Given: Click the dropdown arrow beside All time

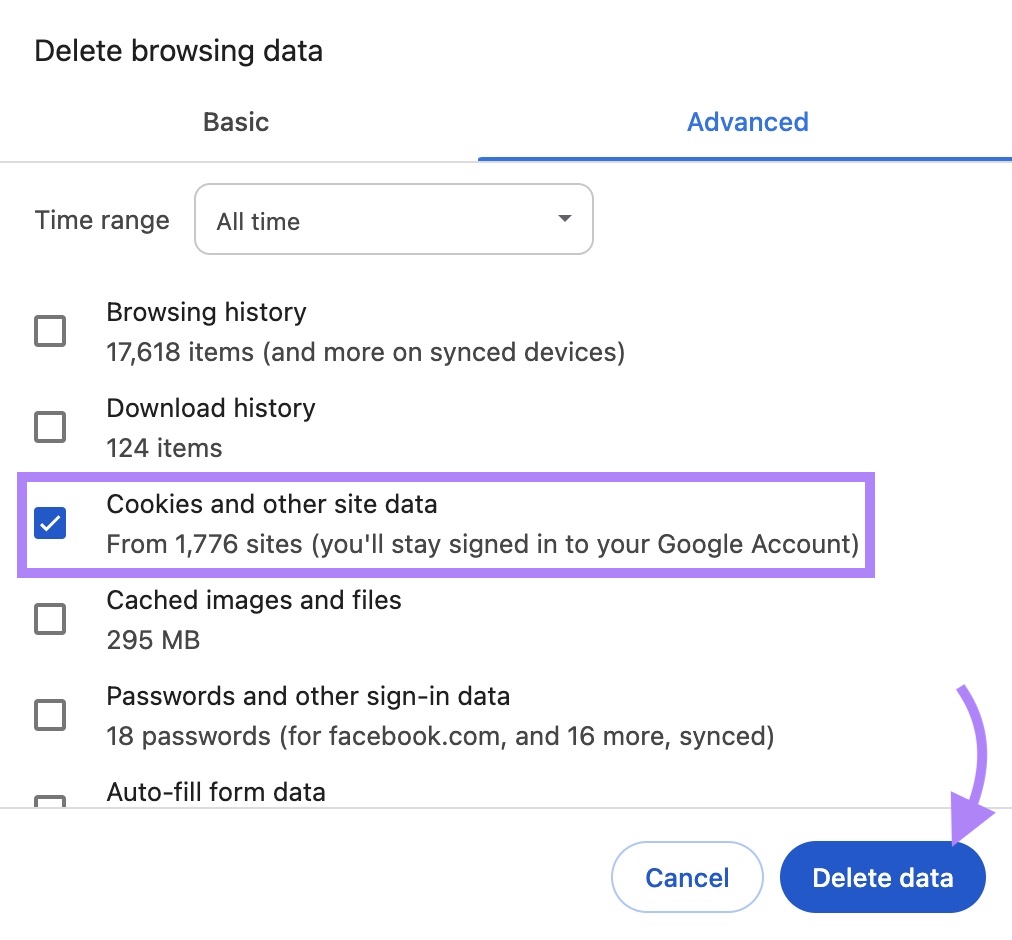Looking at the screenshot, I should 564,219.
